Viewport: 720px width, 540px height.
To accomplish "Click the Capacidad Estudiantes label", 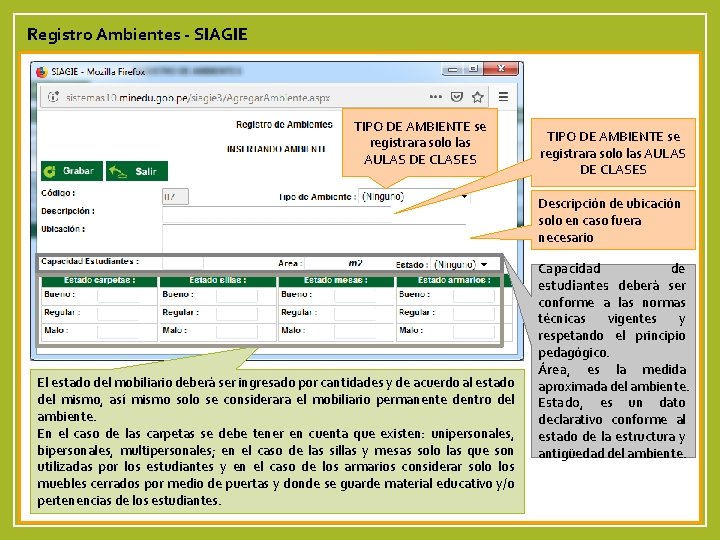I will click(90, 261).
